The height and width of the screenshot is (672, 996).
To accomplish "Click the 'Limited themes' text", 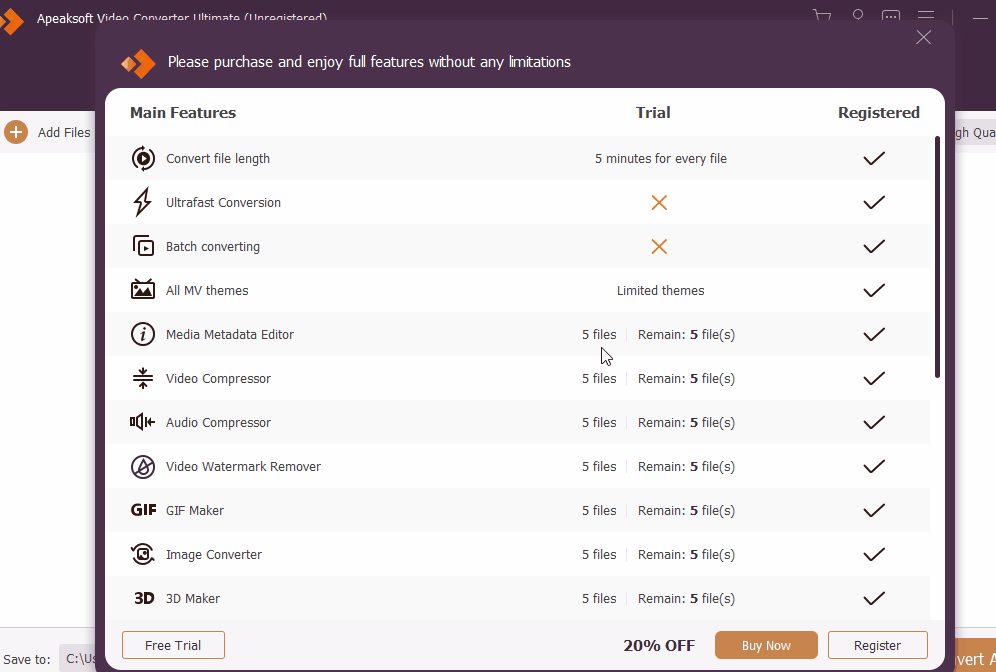I will tap(661, 290).
